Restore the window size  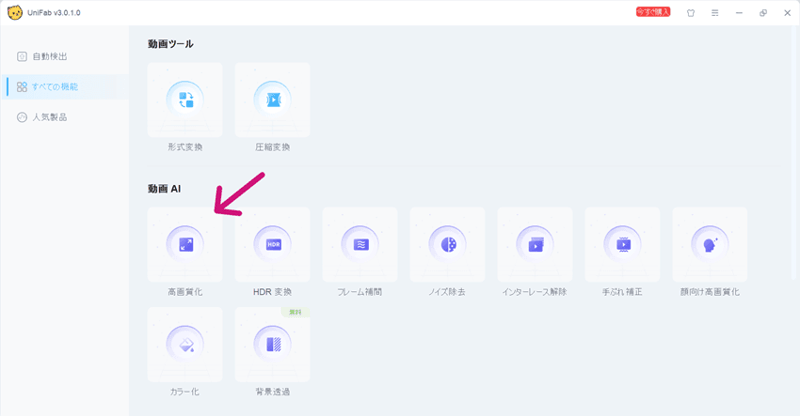tap(763, 13)
